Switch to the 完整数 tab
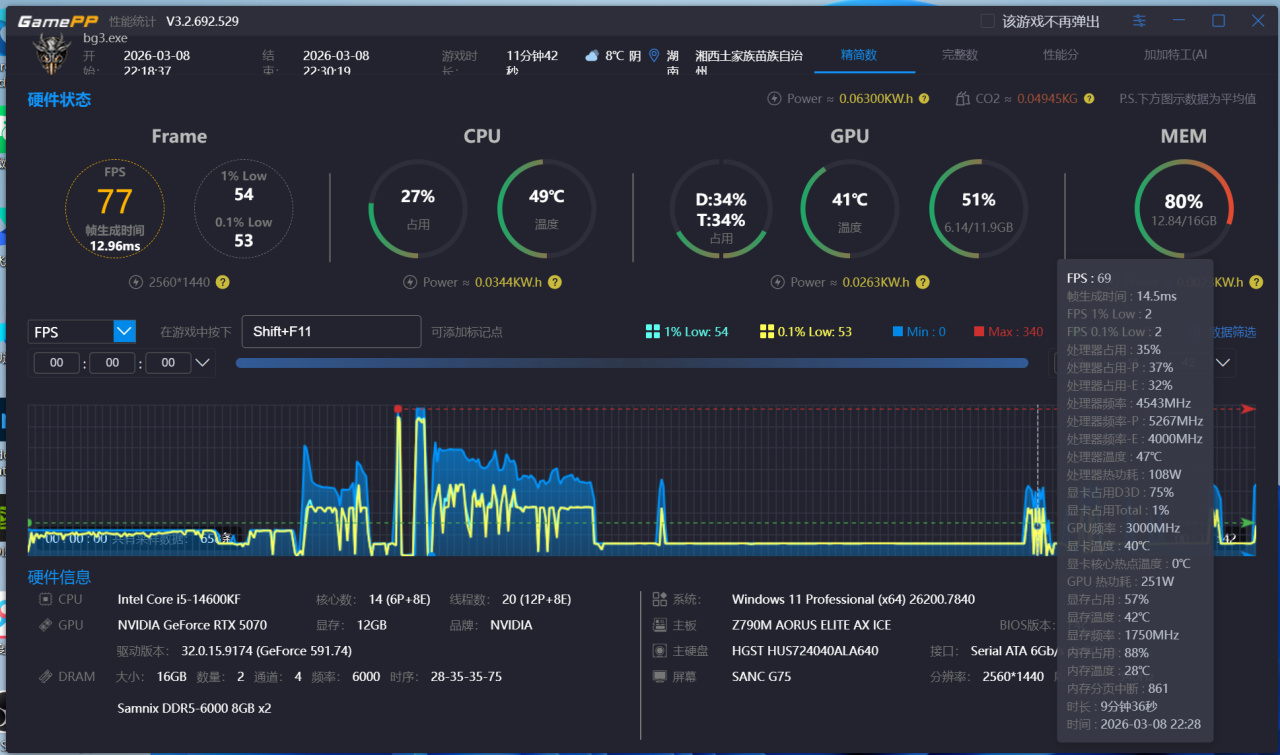The image size is (1280, 755). (960, 55)
